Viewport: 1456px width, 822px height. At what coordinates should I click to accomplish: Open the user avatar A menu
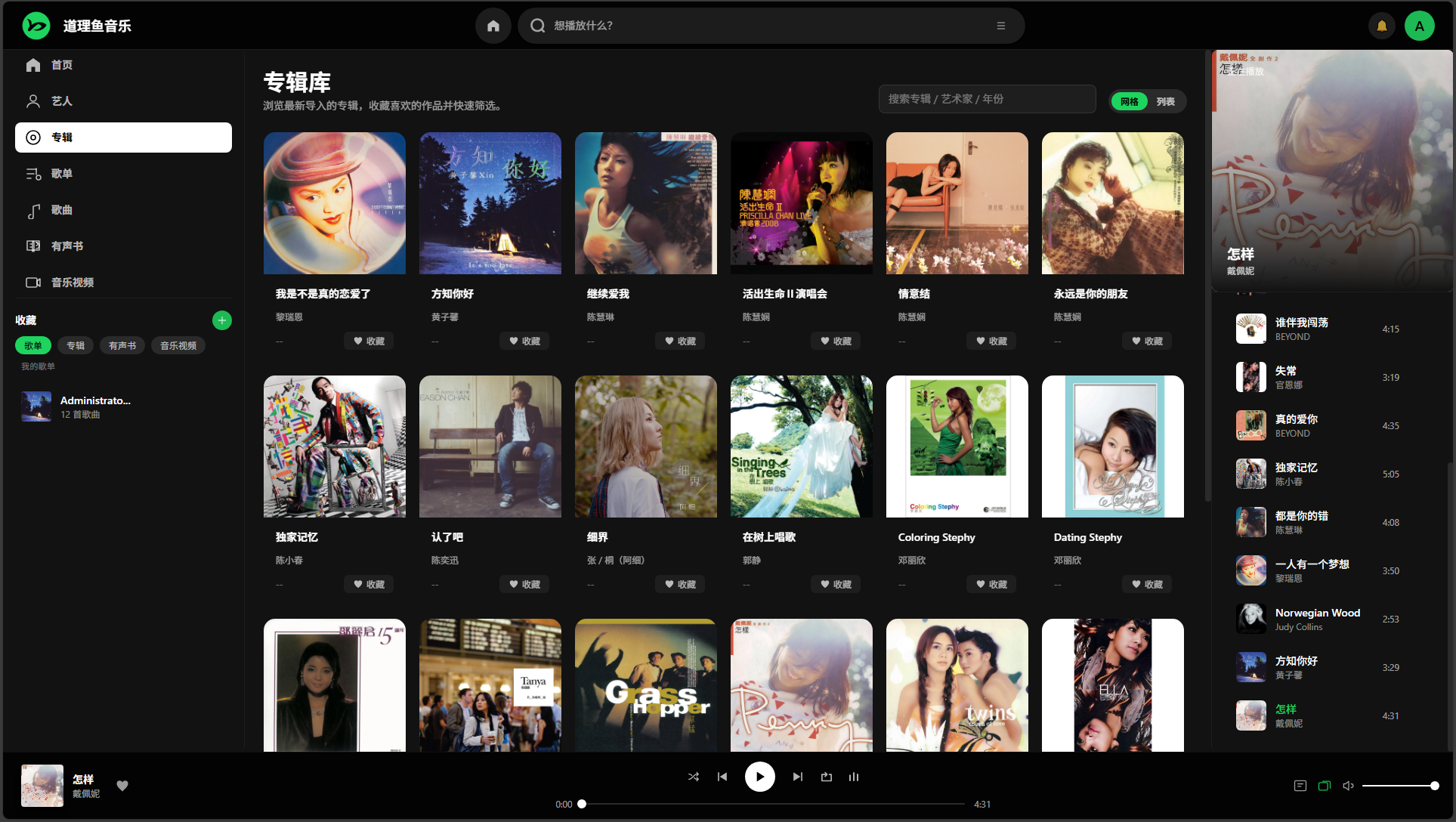click(x=1419, y=26)
